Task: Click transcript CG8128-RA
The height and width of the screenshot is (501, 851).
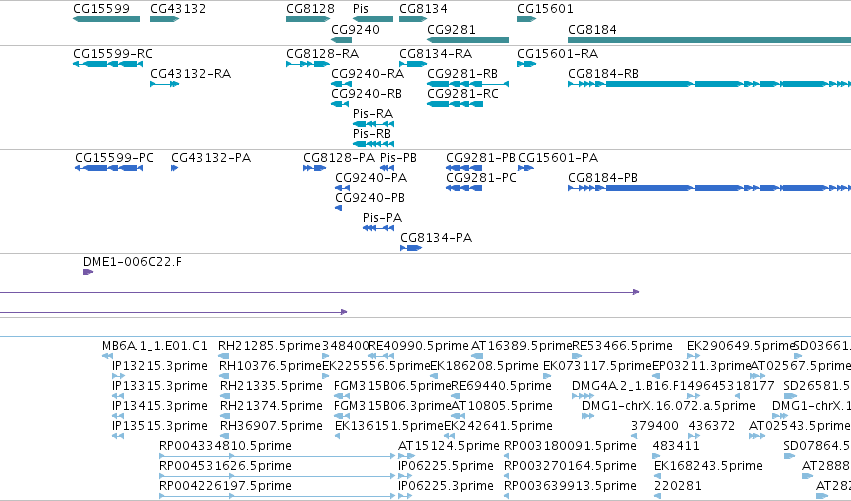Action: pyautogui.click(x=308, y=64)
